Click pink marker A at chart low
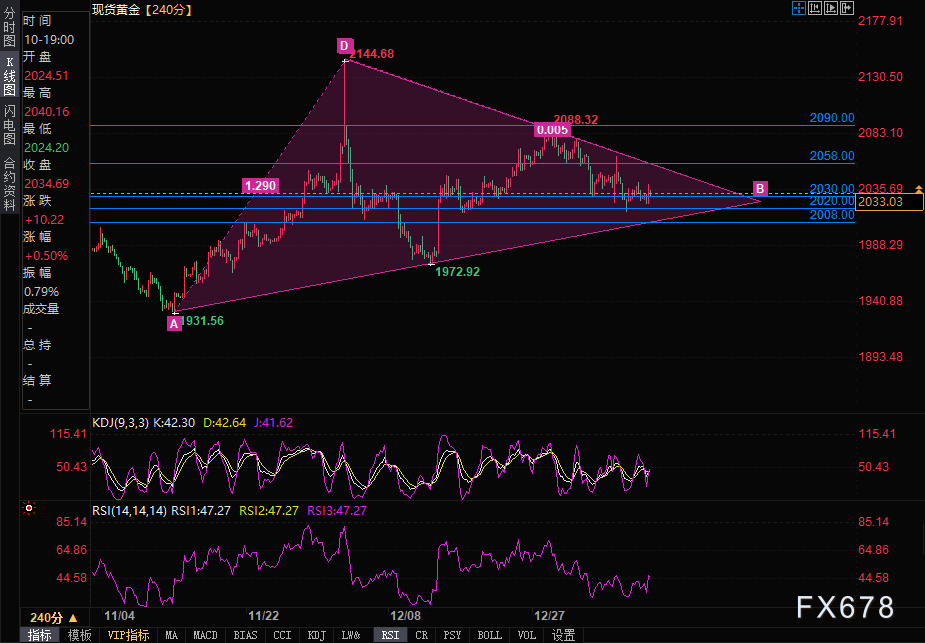The width and height of the screenshot is (925, 643). click(x=174, y=323)
